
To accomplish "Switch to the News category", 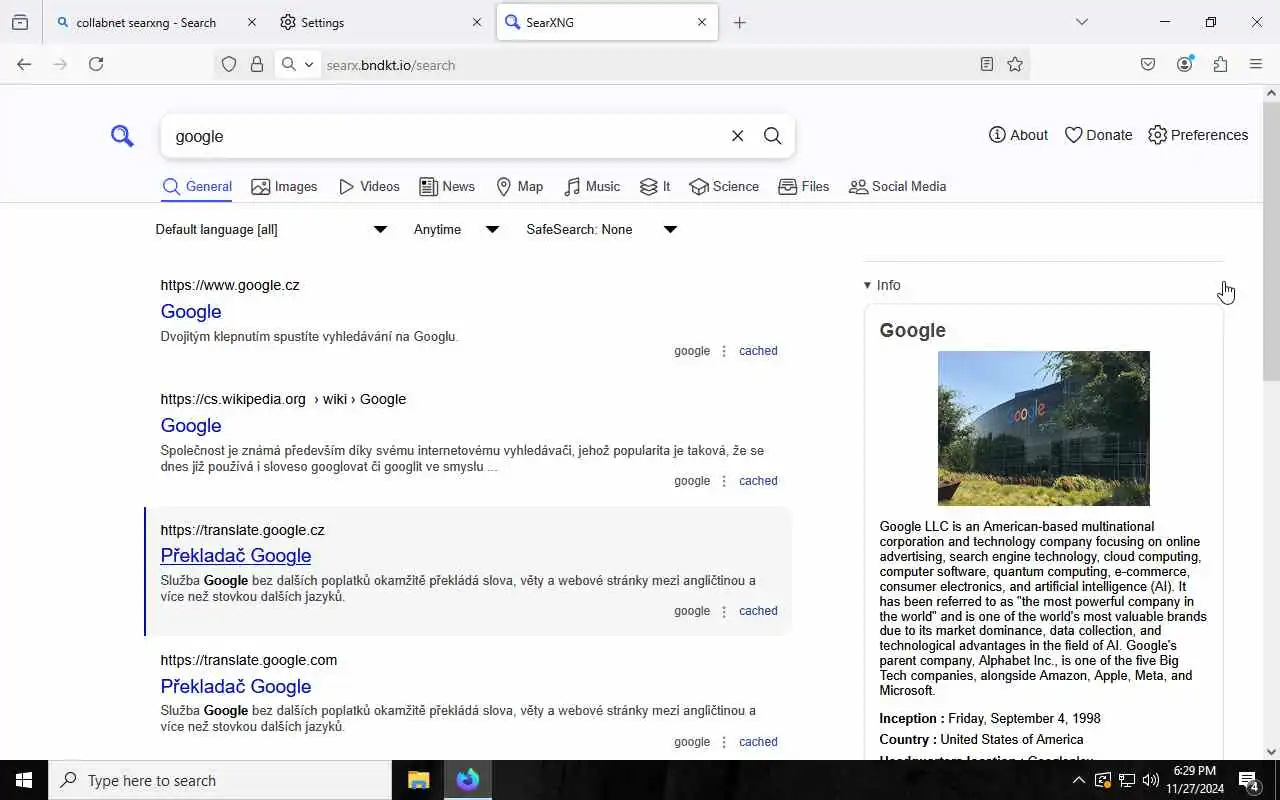I will [x=447, y=187].
